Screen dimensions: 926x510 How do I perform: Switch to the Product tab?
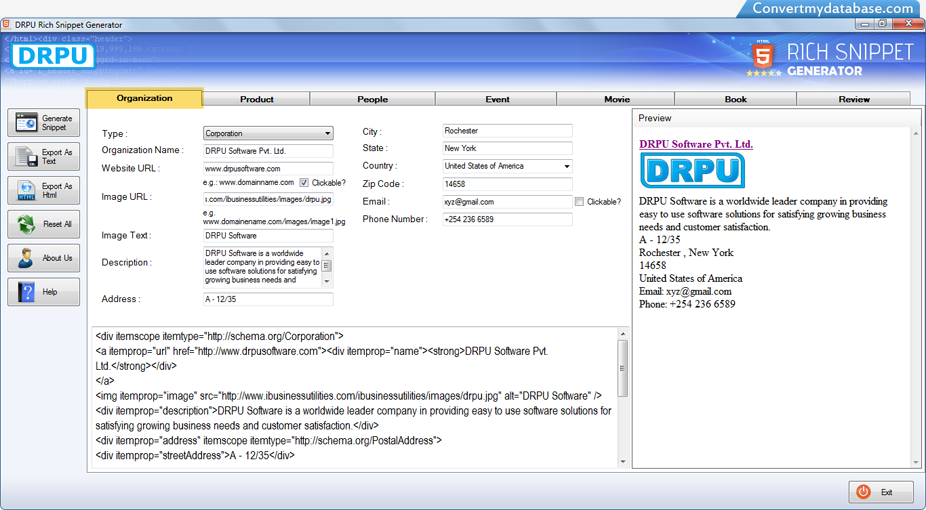click(256, 99)
